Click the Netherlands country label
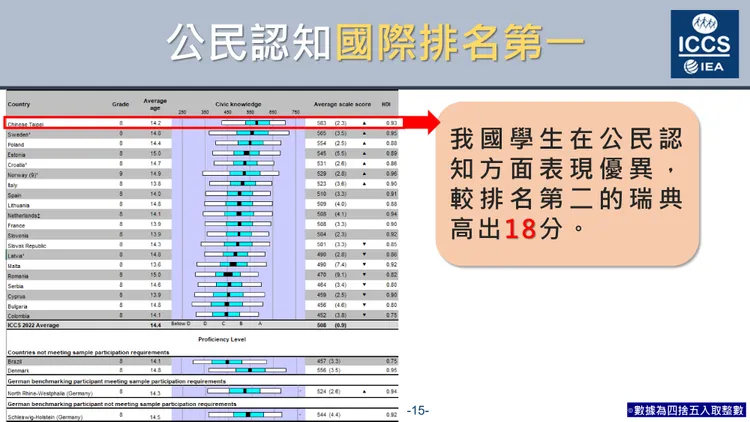The height and width of the screenshot is (422, 750). [23, 215]
